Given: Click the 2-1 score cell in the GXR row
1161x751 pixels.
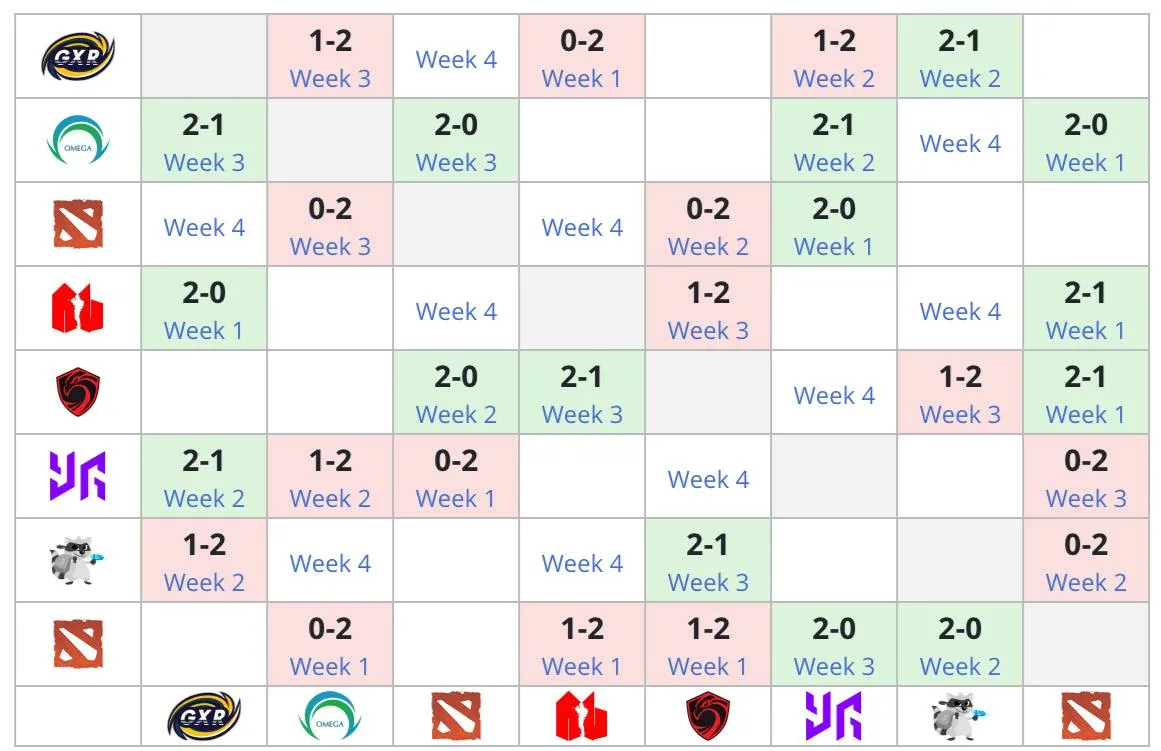Looking at the screenshot, I should tap(960, 56).
